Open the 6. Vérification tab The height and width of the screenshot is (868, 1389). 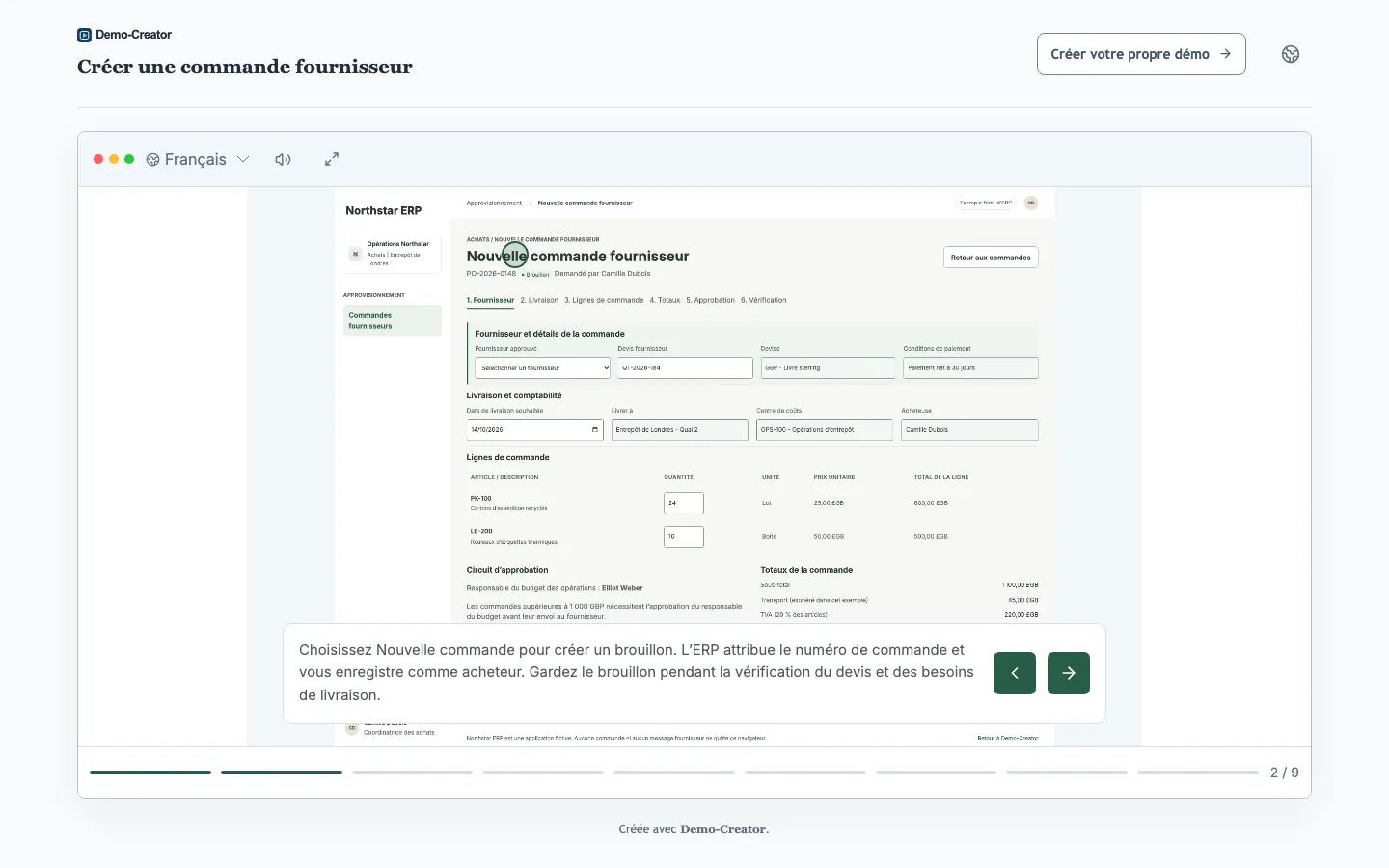763,300
